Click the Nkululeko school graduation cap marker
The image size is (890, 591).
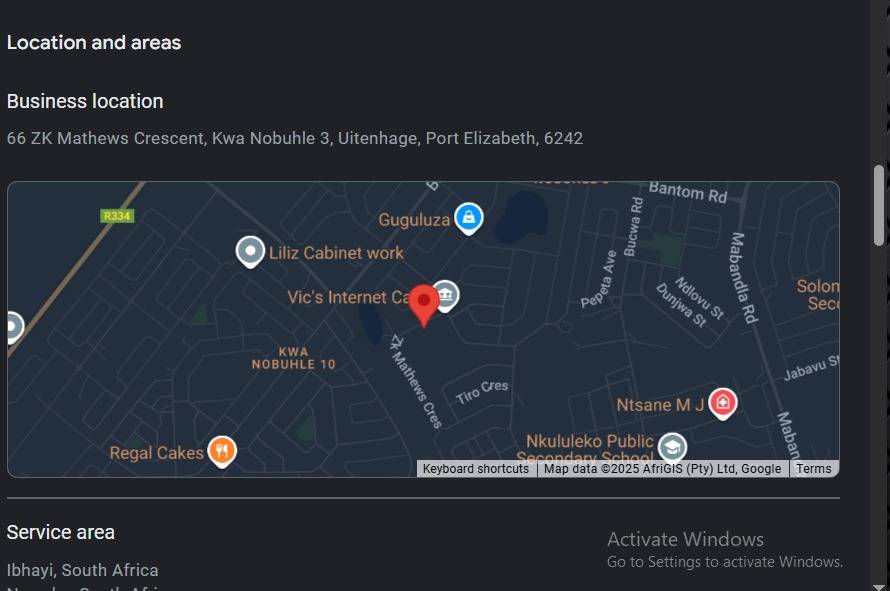675,447
